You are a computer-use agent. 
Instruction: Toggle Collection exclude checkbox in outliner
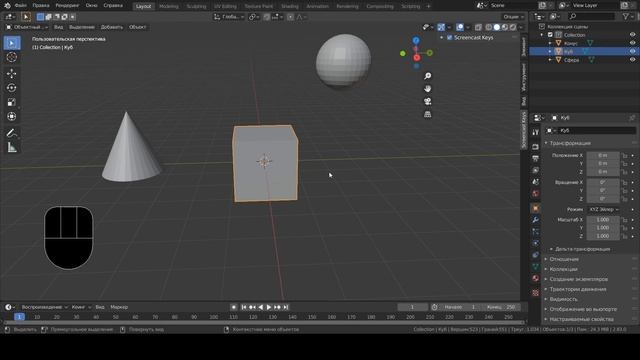(550, 35)
